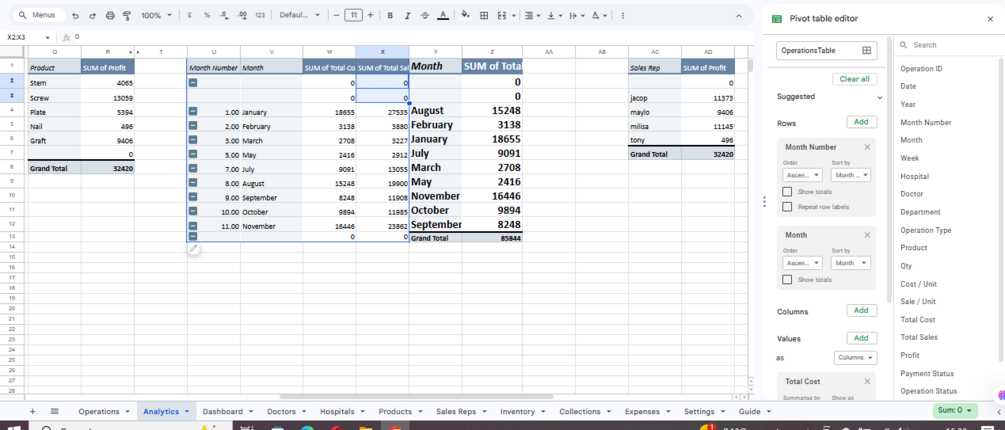Add a Rows field
This screenshot has width=1005, height=430.
[x=861, y=122]
